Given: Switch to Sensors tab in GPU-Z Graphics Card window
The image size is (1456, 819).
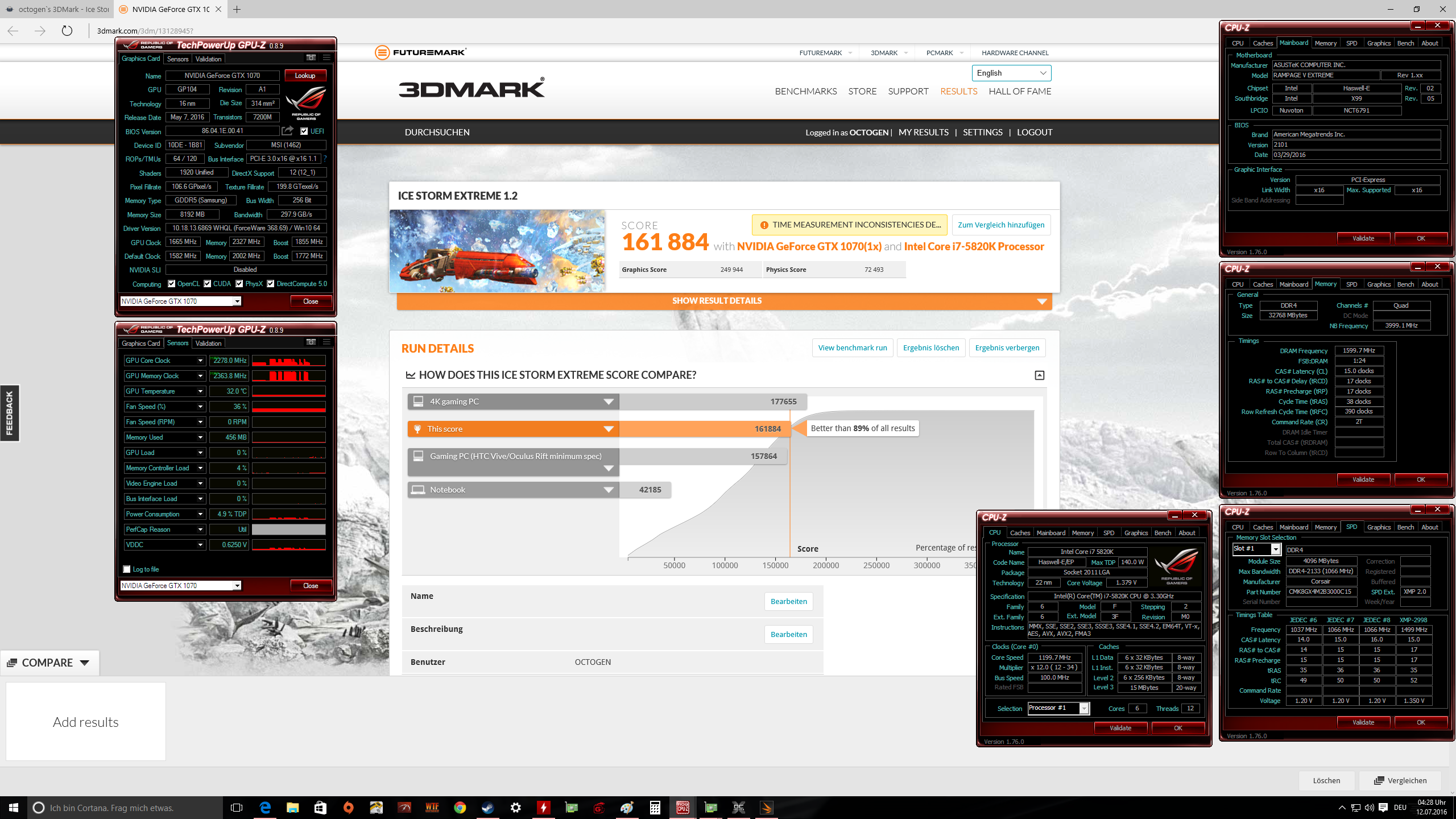Looking at the screenshot, I should pos(178,59).
